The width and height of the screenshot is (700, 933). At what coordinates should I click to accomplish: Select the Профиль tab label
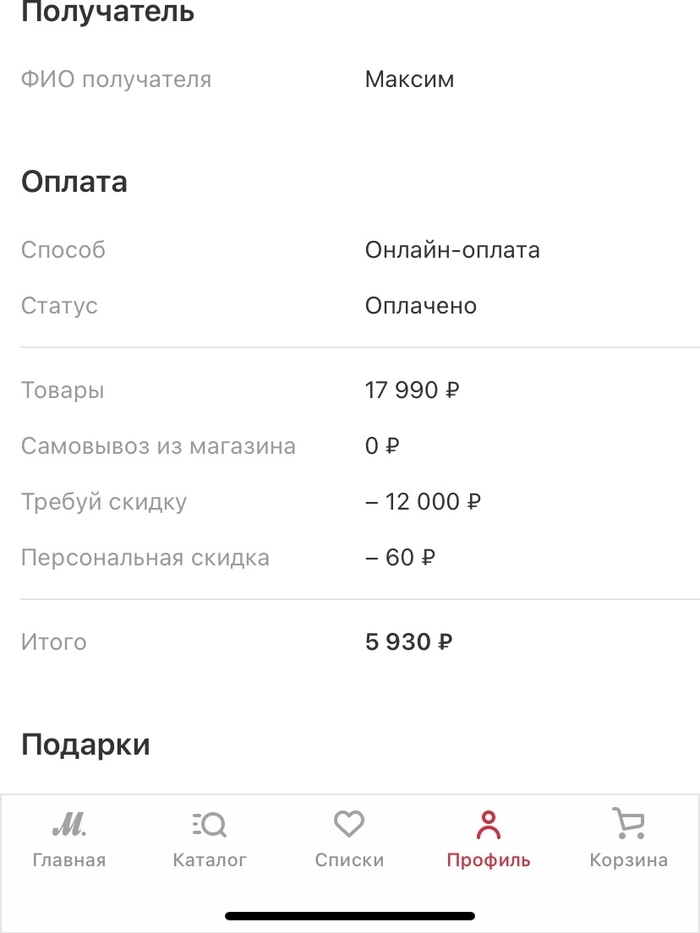pyautogui.click(x=488, y=860)
